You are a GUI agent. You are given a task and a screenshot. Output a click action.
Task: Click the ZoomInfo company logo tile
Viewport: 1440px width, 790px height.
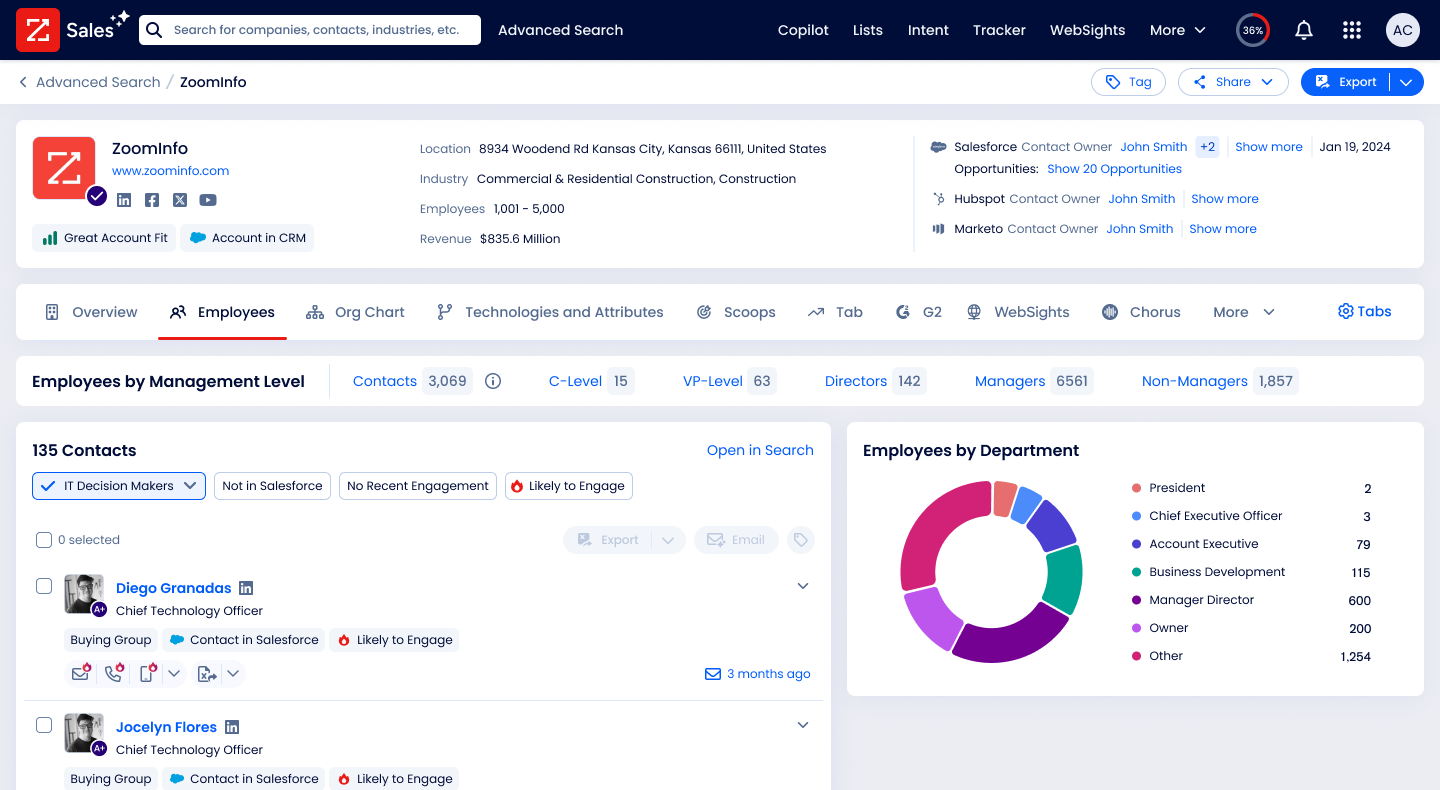tap(64, 168)
